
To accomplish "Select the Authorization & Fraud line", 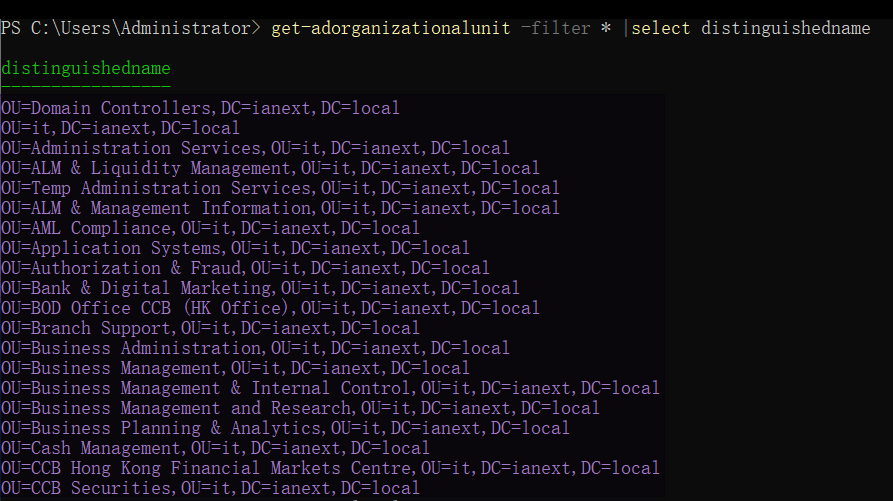I will tap(245, 268).
